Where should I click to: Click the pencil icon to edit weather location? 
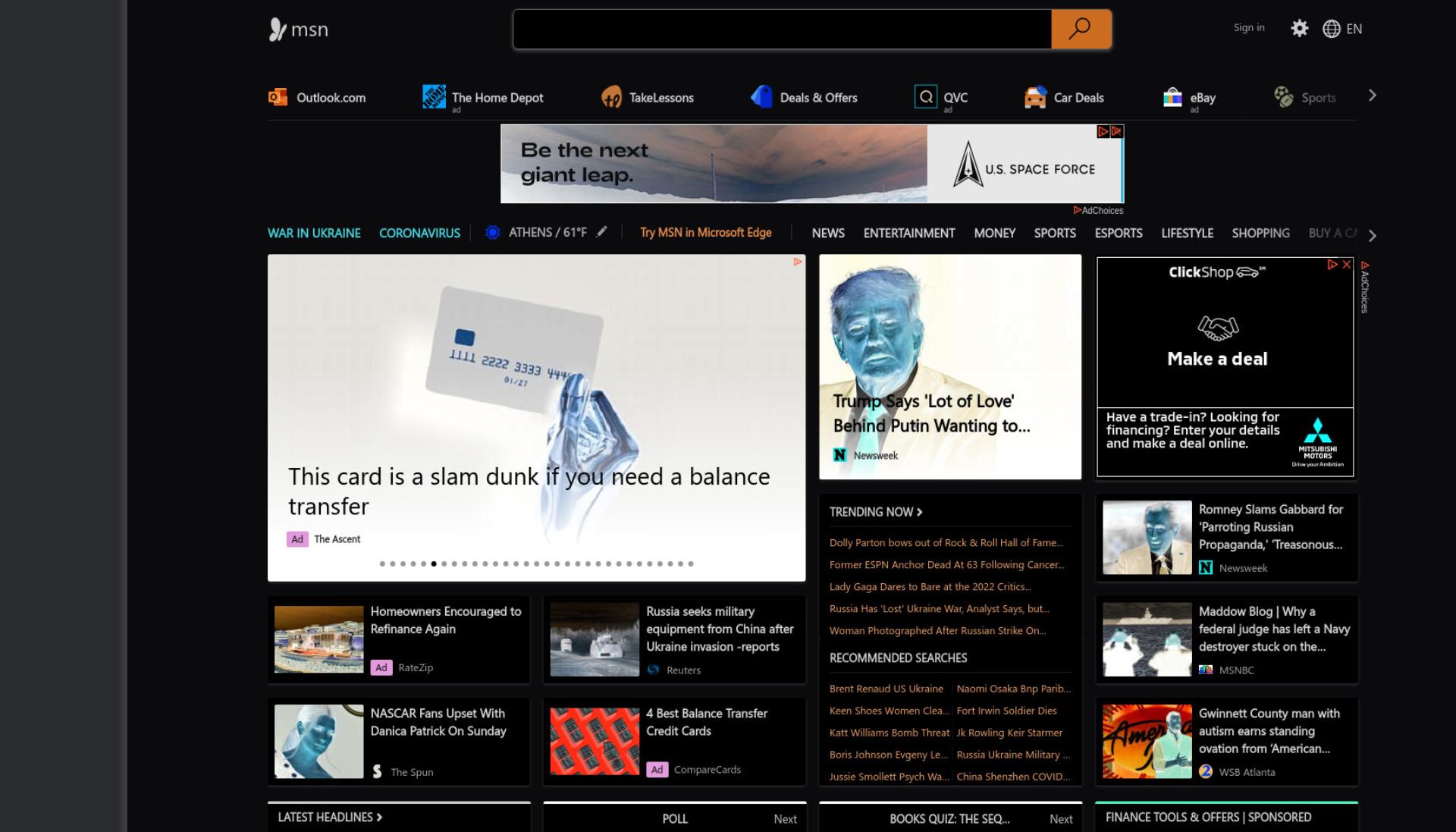601,232
